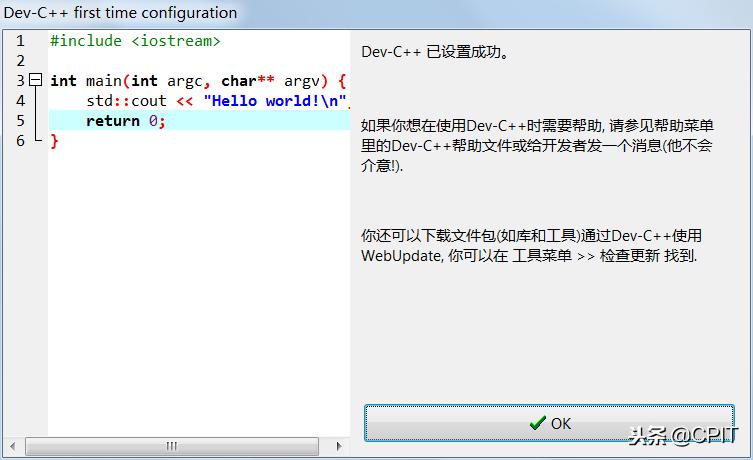Click empty line number 2 in the gutter
Screen dimensions: 753x460
pos(20,61)
